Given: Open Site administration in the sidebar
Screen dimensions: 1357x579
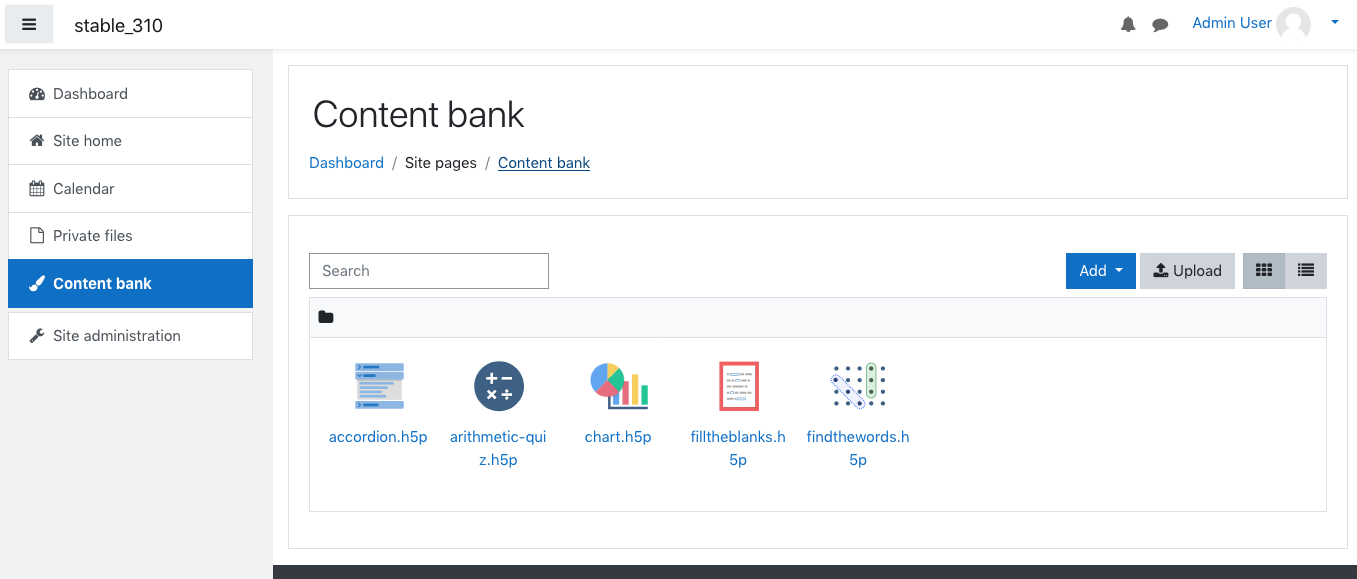Looking at the screenshot, I should click(130, 336).
